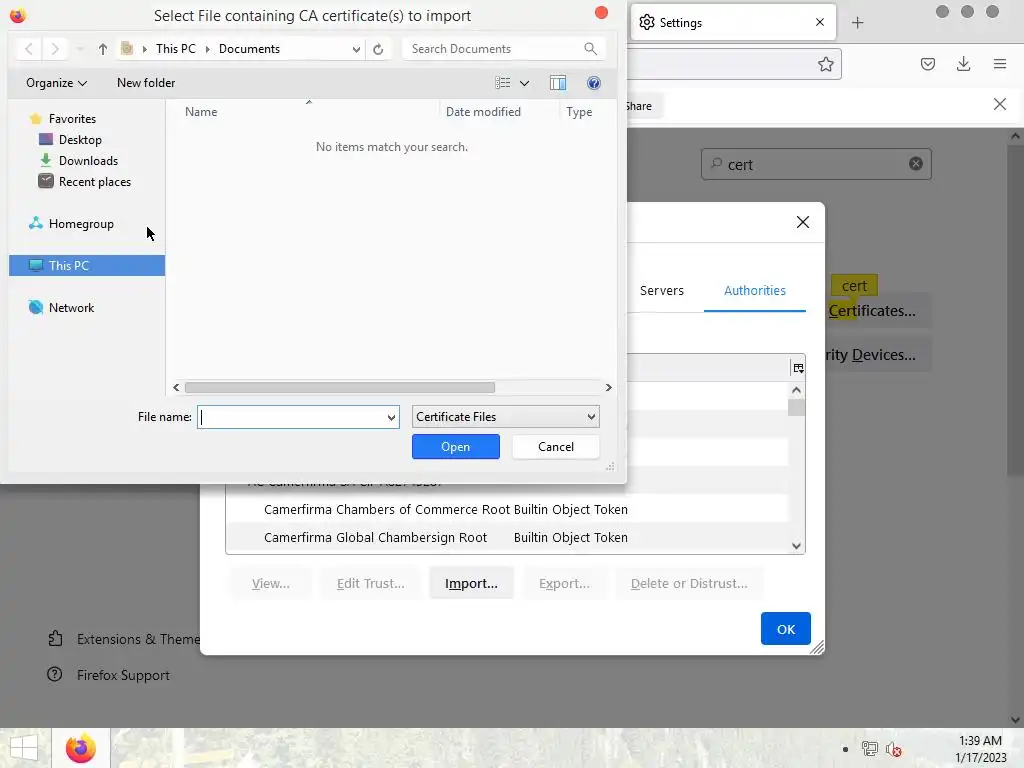This screenshot has height=768, width=1024.
Task: Go forward in the file dialog
Action: [x=56, y=49]
